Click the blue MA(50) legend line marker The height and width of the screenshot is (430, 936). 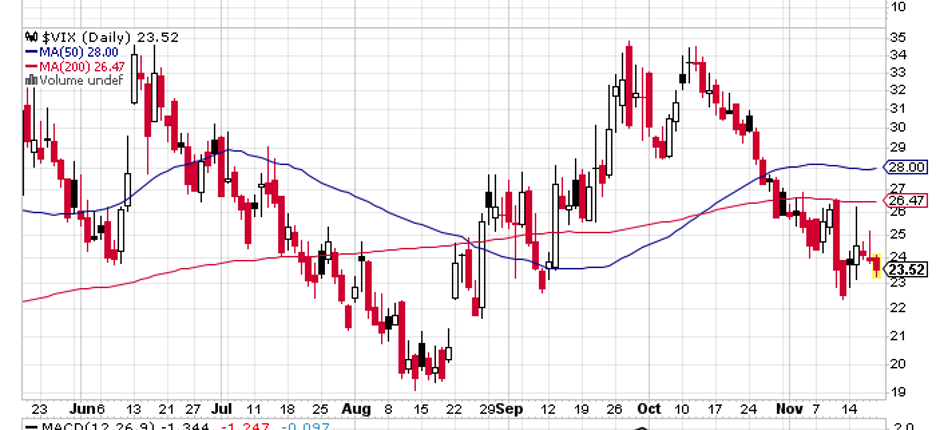(31, 52)
